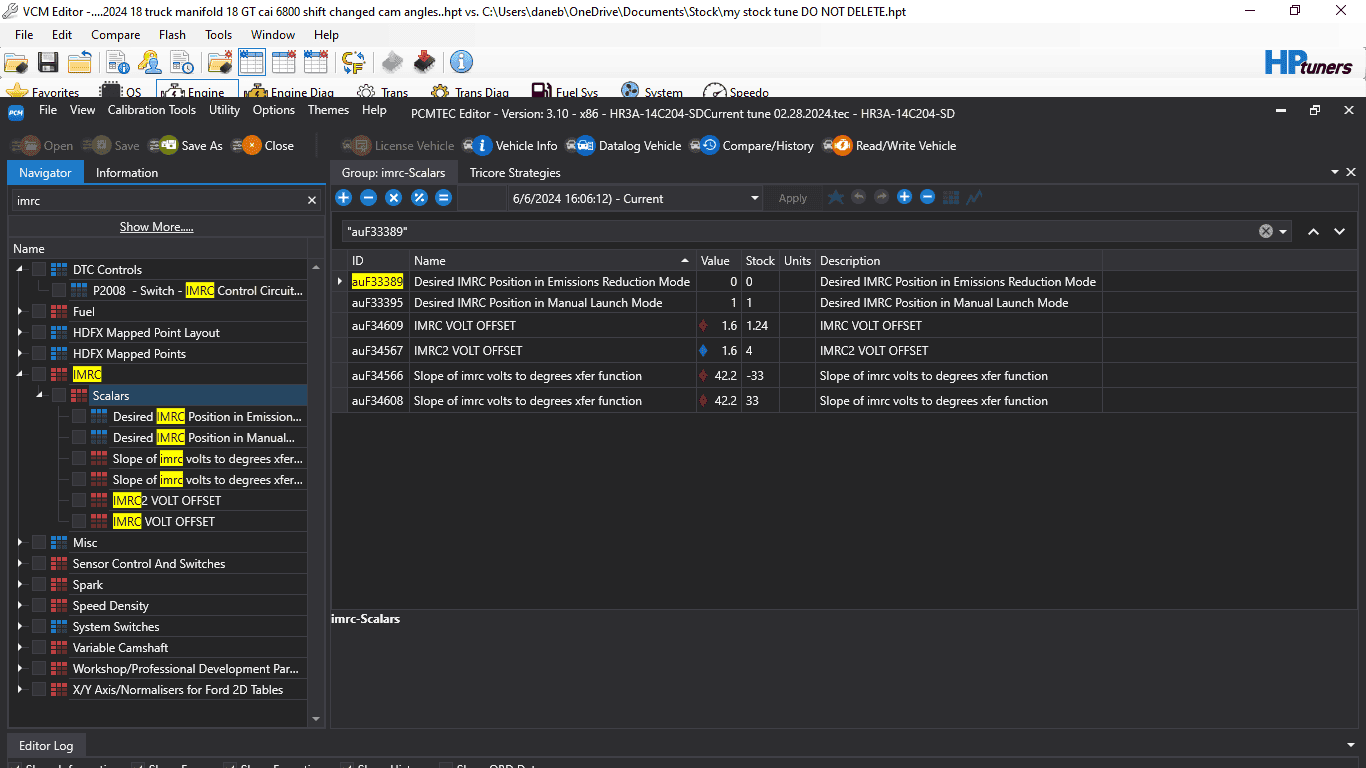Click the Show More link in Navigator
This screenshot has height=768, width=1366.
click(x=157, y=227)
